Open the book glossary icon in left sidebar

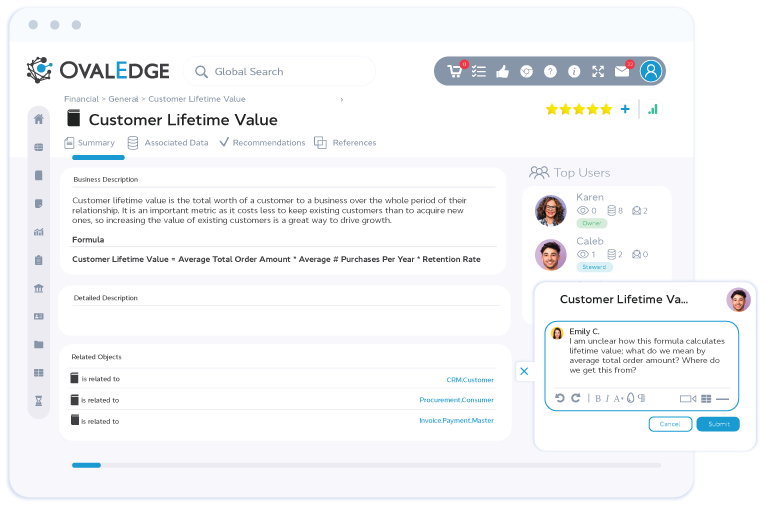[x=39, y=175]
